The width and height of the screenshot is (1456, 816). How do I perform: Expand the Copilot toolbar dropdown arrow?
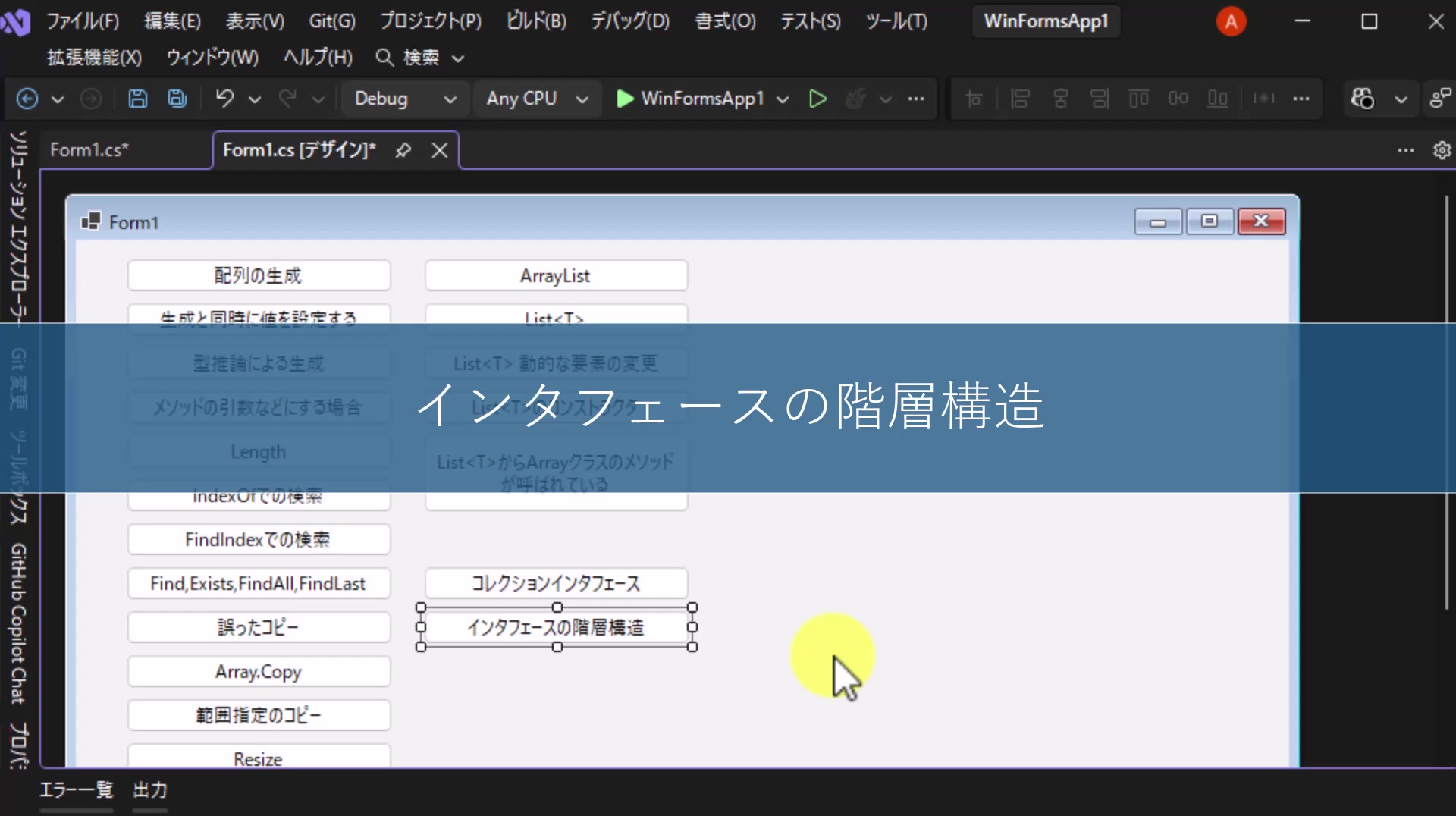(1401, 99)
